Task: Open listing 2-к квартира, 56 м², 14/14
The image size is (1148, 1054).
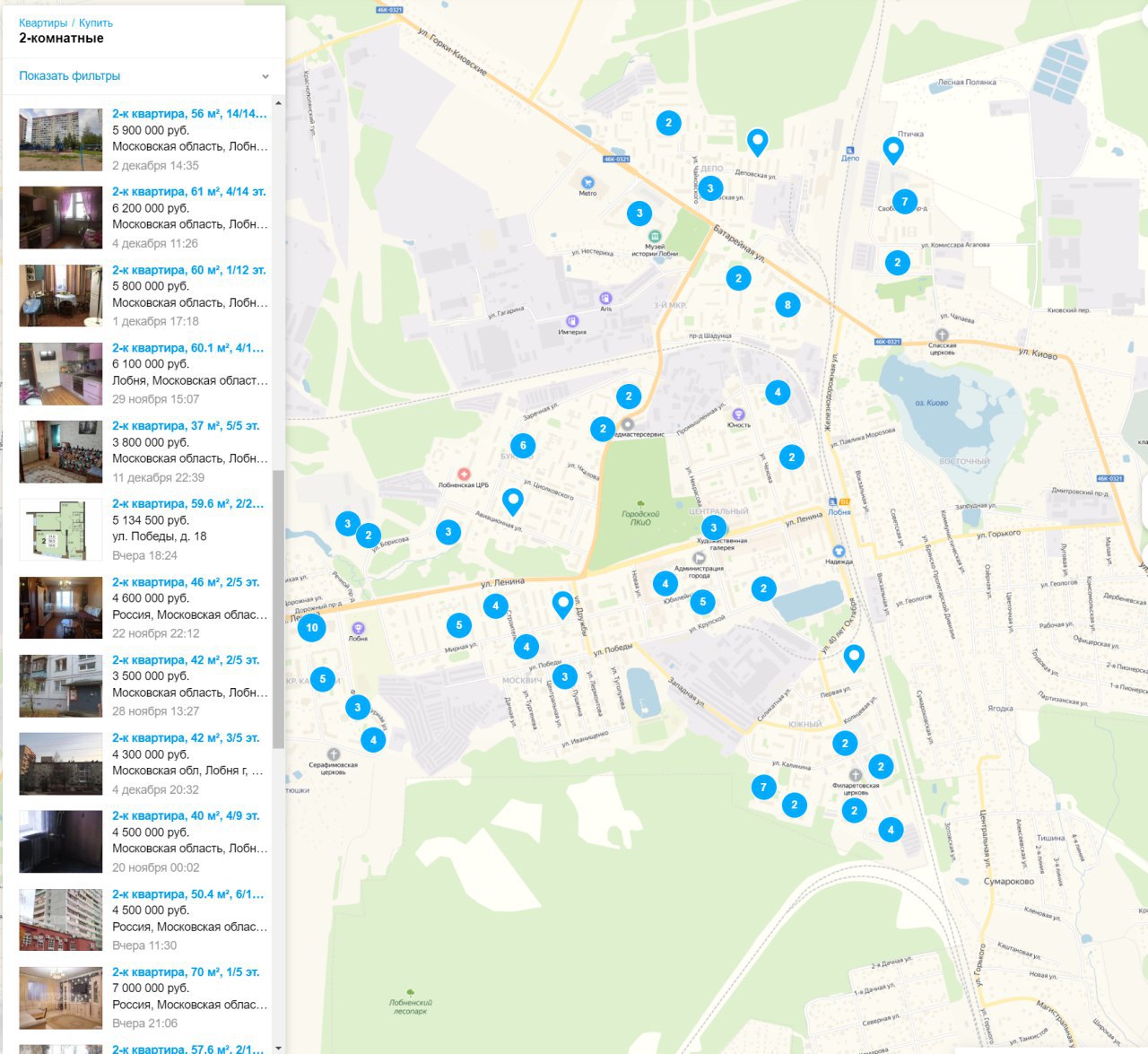Action: (189, 114)
